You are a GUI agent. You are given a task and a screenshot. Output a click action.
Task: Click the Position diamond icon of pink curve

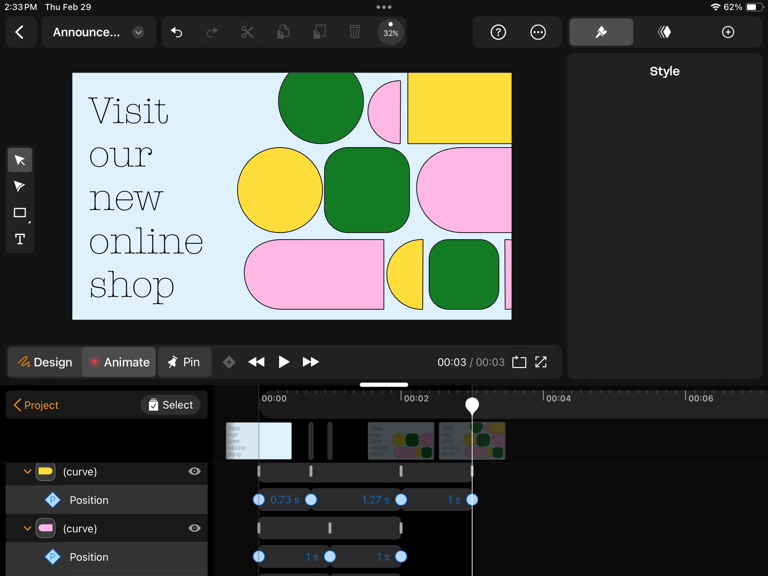click(x=52, y=557)
